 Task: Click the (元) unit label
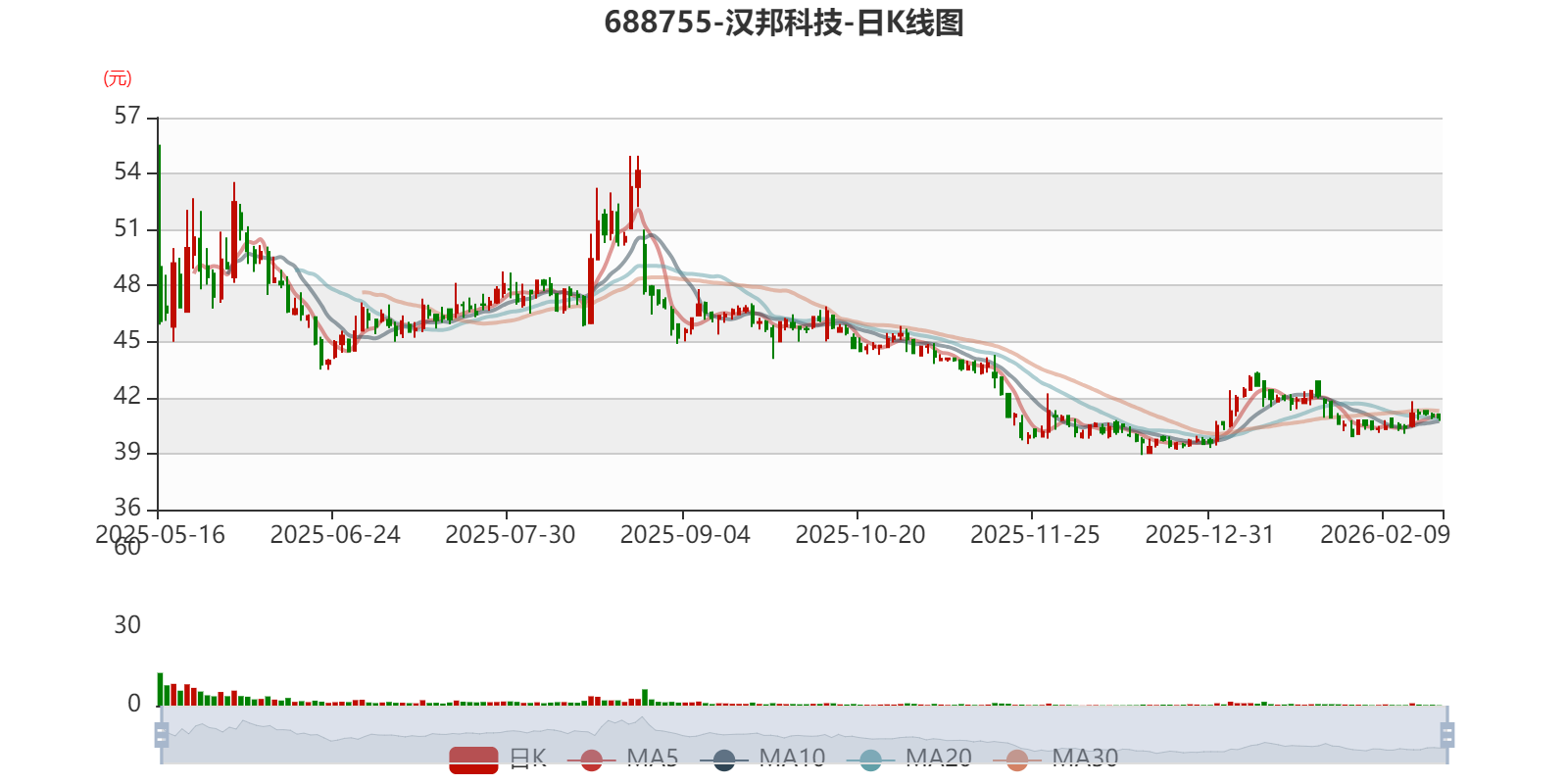(x=118, y=78)
